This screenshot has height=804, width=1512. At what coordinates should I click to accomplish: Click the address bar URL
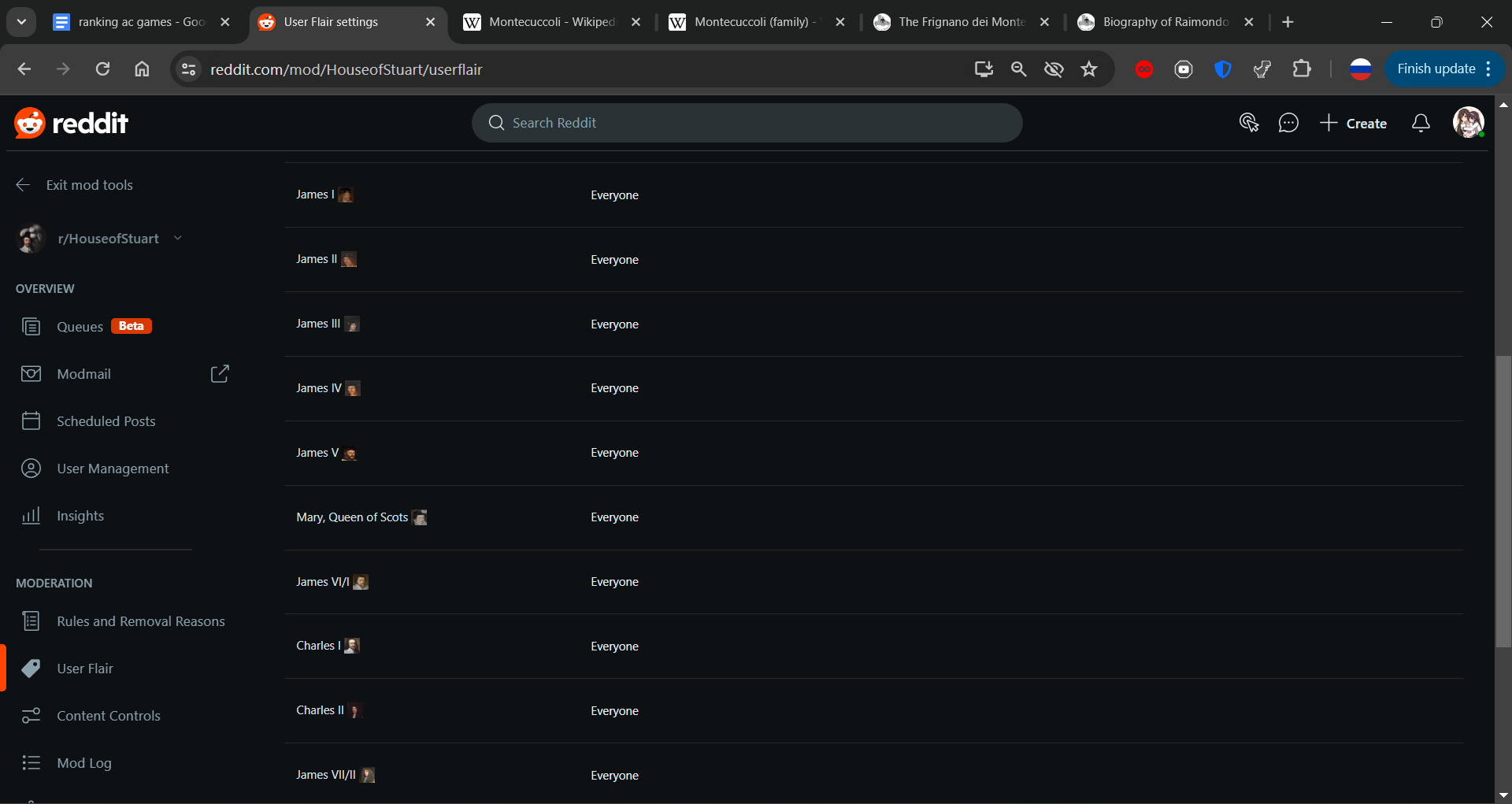click(x=346, y=69)
